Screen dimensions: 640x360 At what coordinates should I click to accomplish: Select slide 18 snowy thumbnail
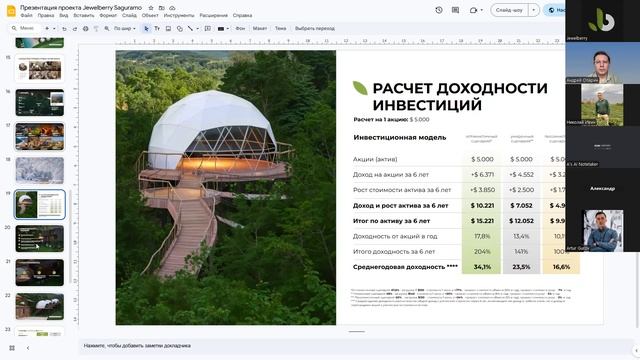coord(40,170)
